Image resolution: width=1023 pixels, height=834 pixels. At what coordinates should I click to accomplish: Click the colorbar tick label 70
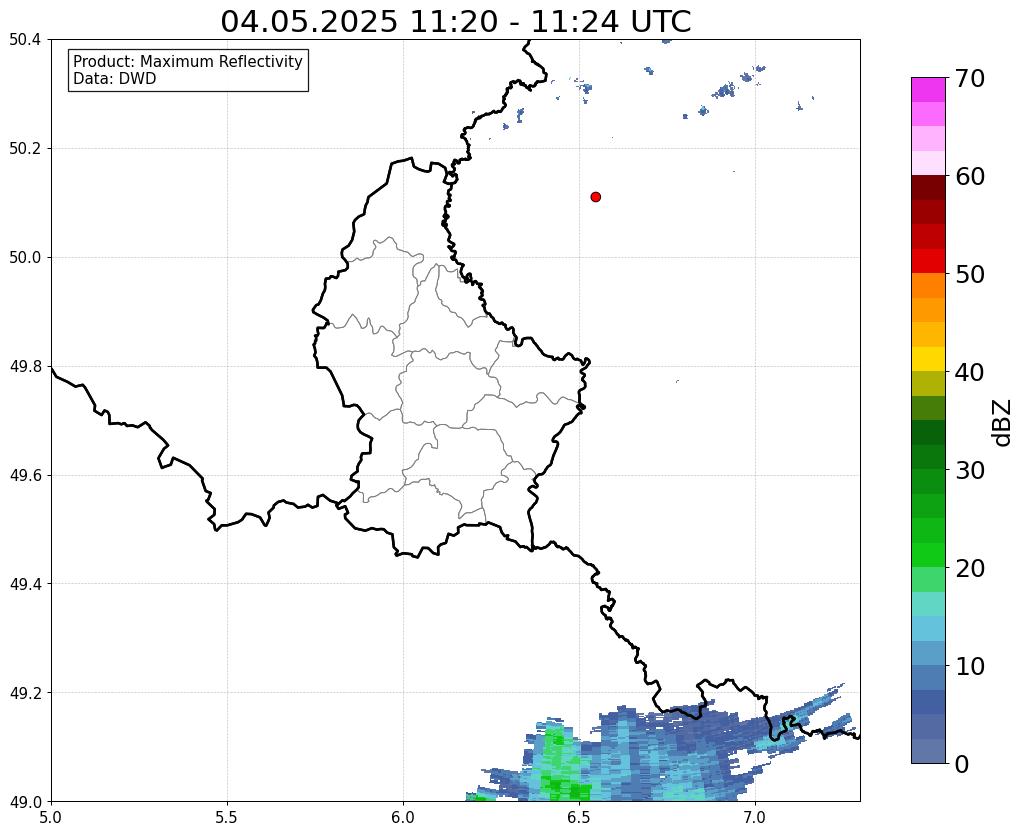970,78
